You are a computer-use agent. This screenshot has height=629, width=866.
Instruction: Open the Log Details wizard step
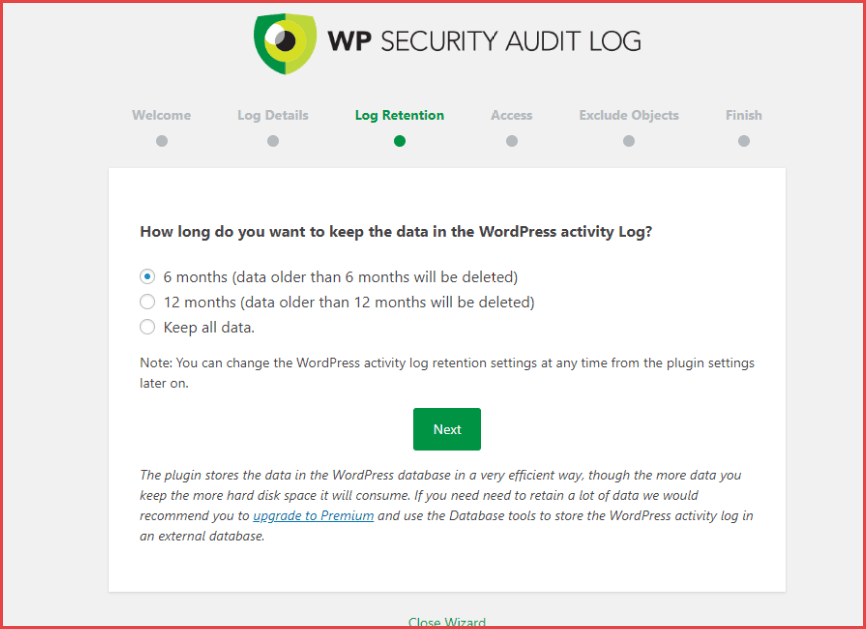(x=272, y=115)
